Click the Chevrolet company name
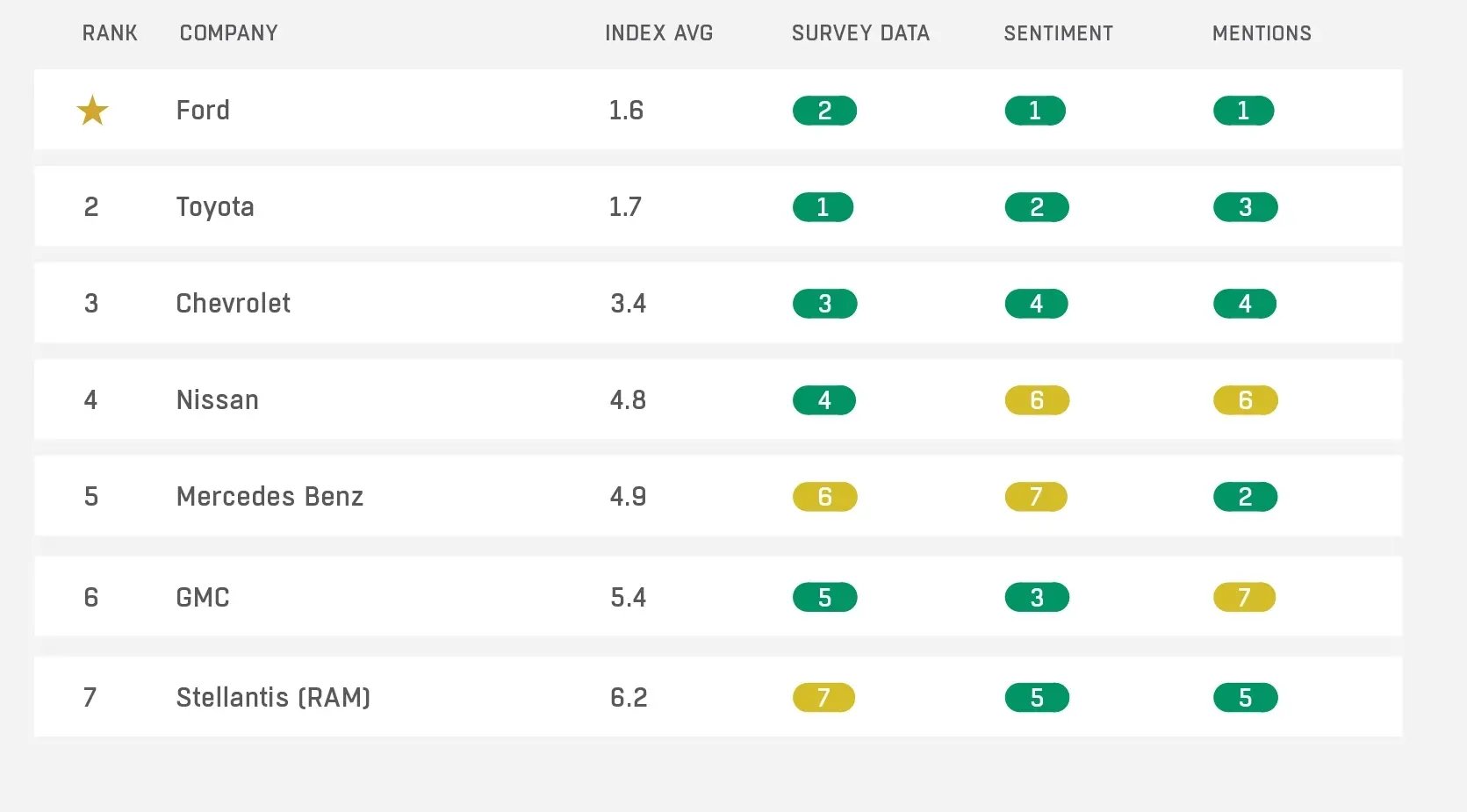Image resolution: width=1467 pixels, height=812 pixels. point(233,304)
